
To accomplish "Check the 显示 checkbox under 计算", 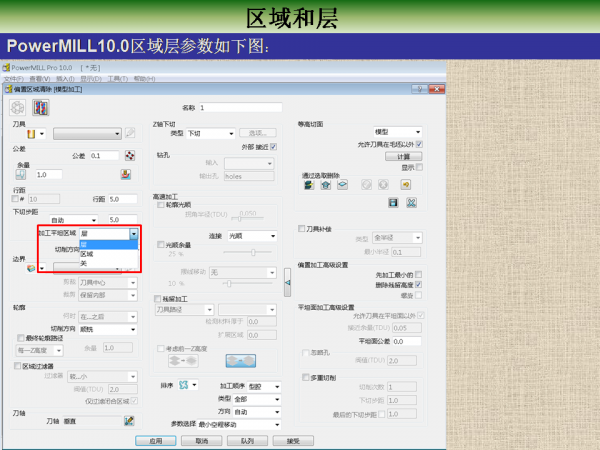I will tap(419, 167).
